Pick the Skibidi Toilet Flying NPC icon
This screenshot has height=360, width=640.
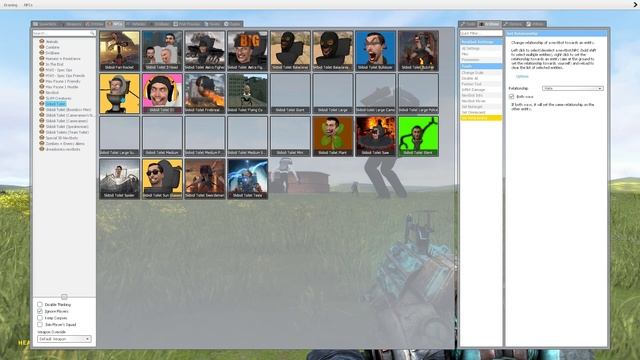tap(247, 93)
